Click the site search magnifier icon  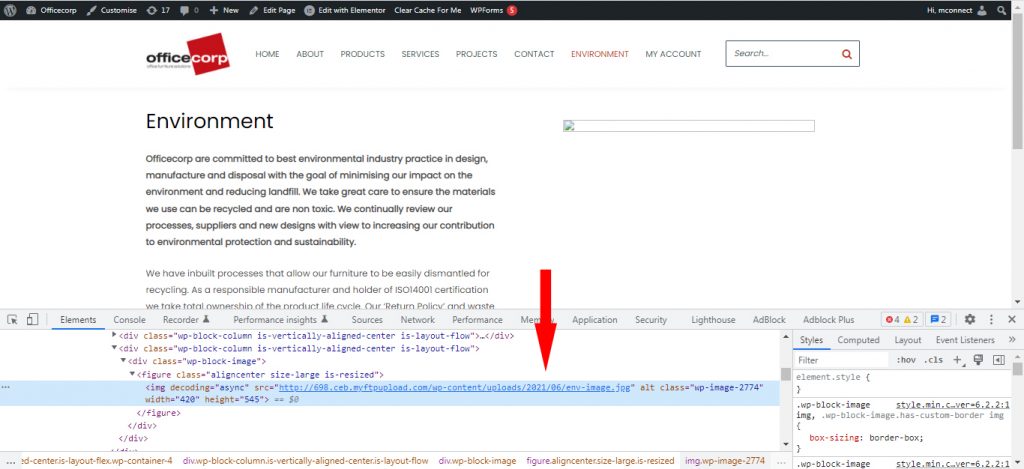click(x=846, y=54)
